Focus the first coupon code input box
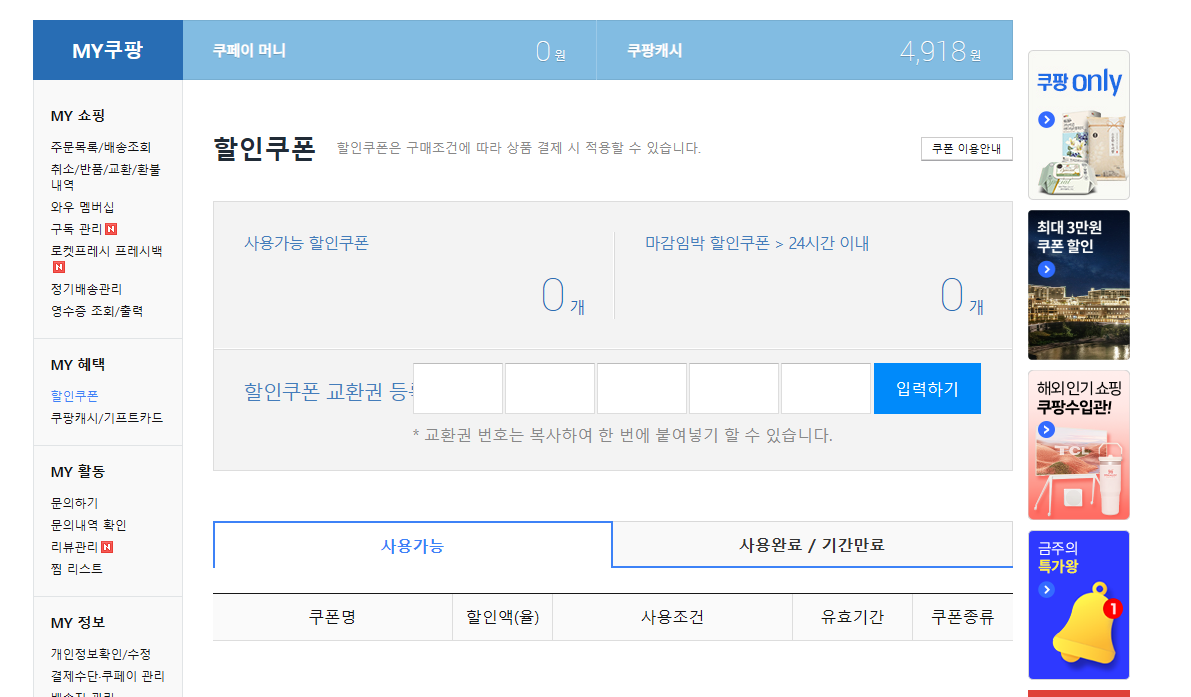The image size is (1191, 697). point(458,389)
